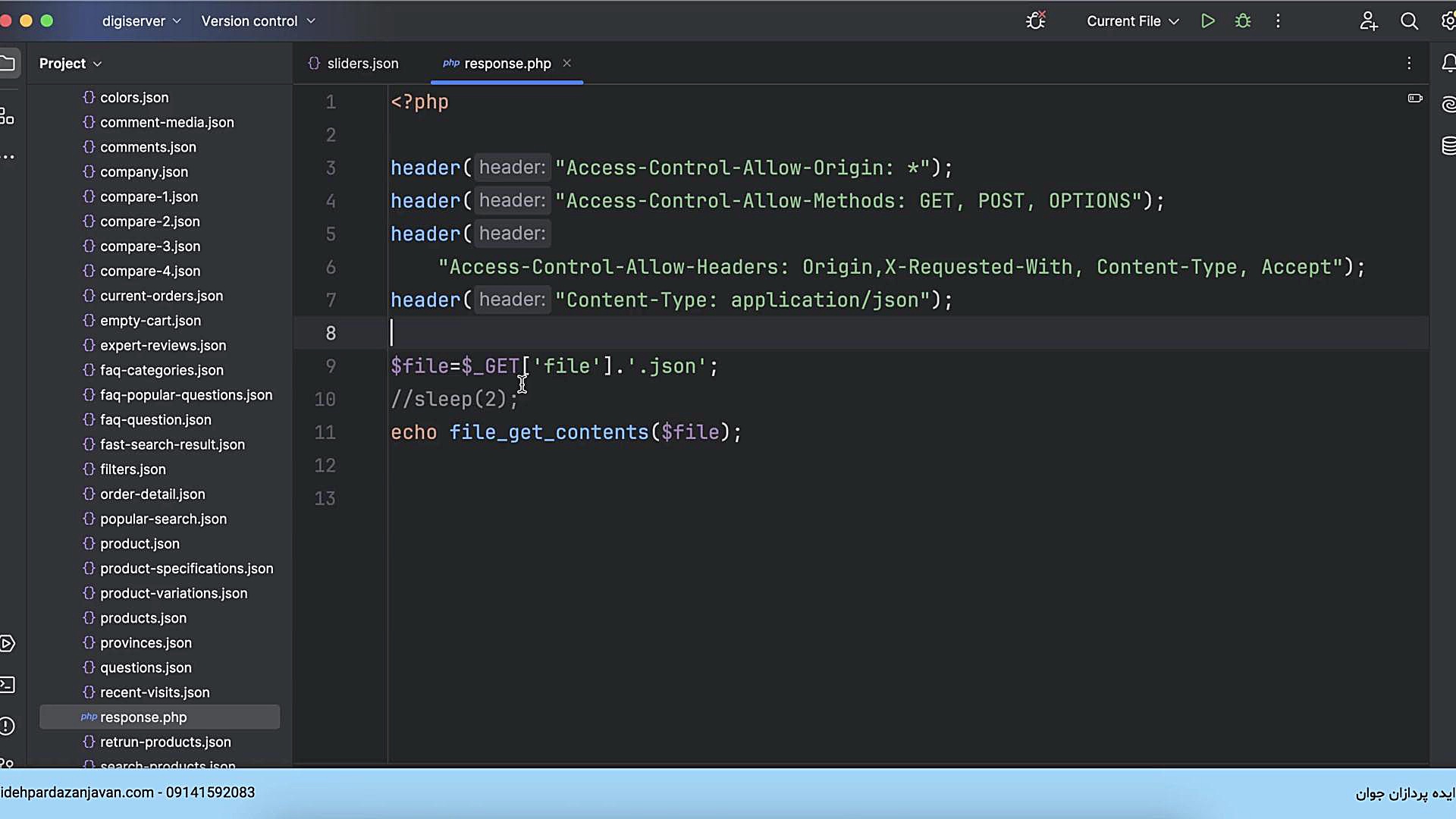Open the Code With Me add-user icon
The image size is (1456, 819).
pyautogui.click(x=1369, y=21)
